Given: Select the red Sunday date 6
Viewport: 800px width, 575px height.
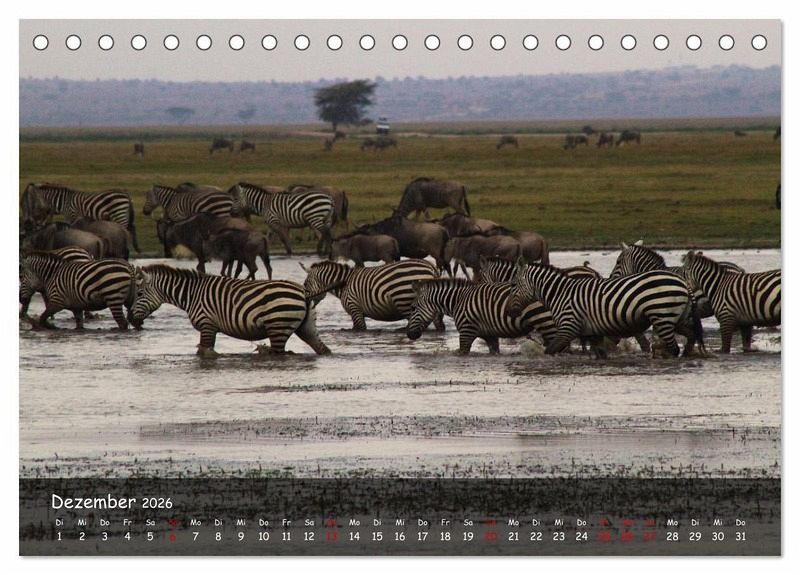Looking at the screenshot, I should tap(172, 536).
